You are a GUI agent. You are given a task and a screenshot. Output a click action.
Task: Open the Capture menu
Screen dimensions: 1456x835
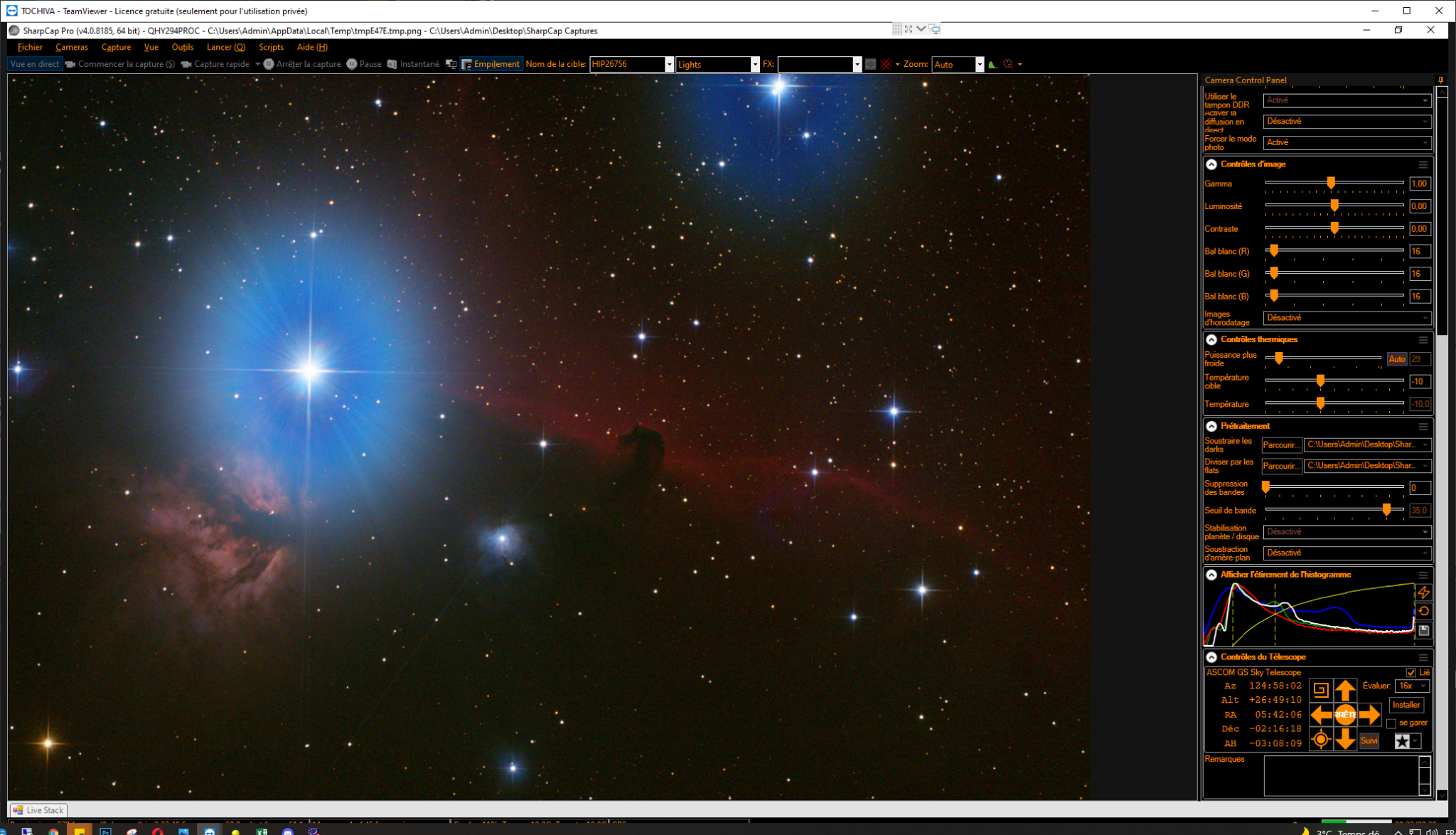click(x=116, y=47)
